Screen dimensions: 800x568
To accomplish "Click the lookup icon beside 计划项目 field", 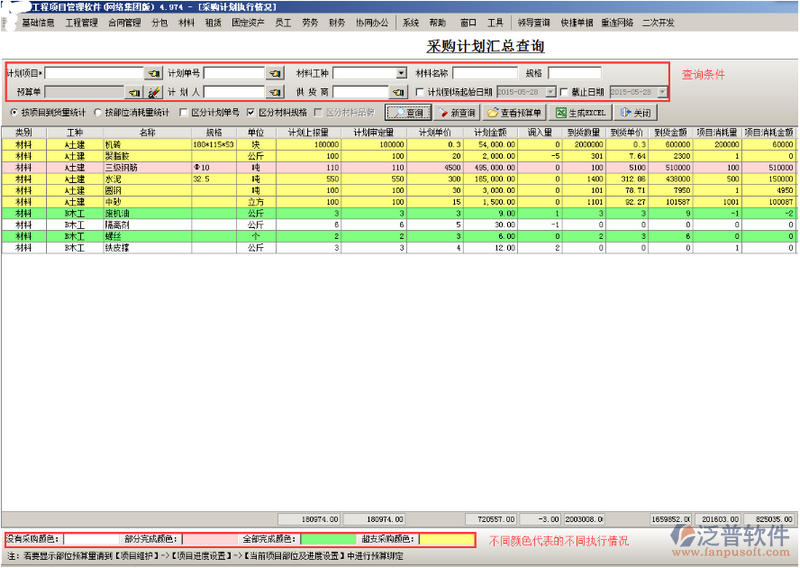I will point(153,73).
